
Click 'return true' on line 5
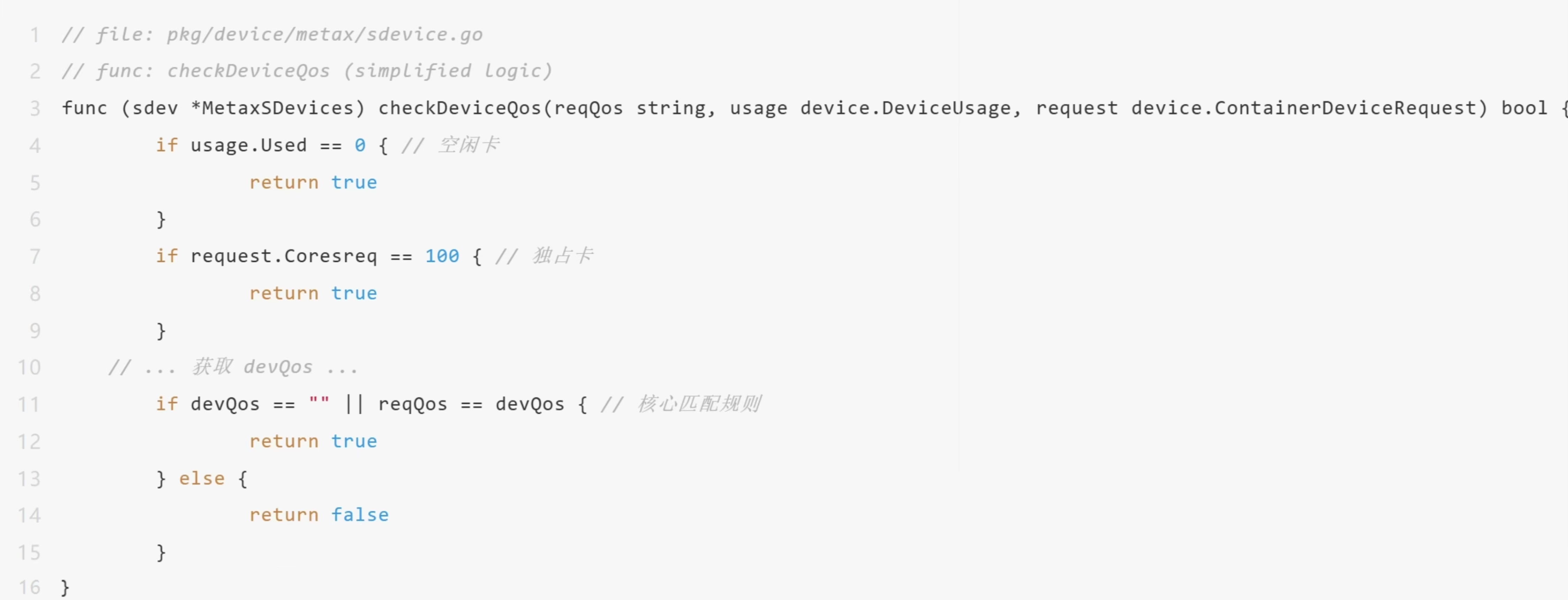313,183
